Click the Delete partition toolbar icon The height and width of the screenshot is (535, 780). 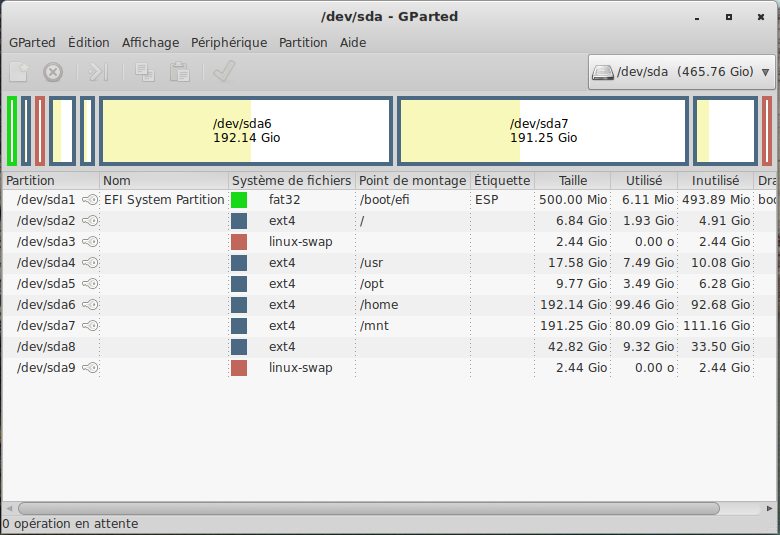tap(53, 72)
